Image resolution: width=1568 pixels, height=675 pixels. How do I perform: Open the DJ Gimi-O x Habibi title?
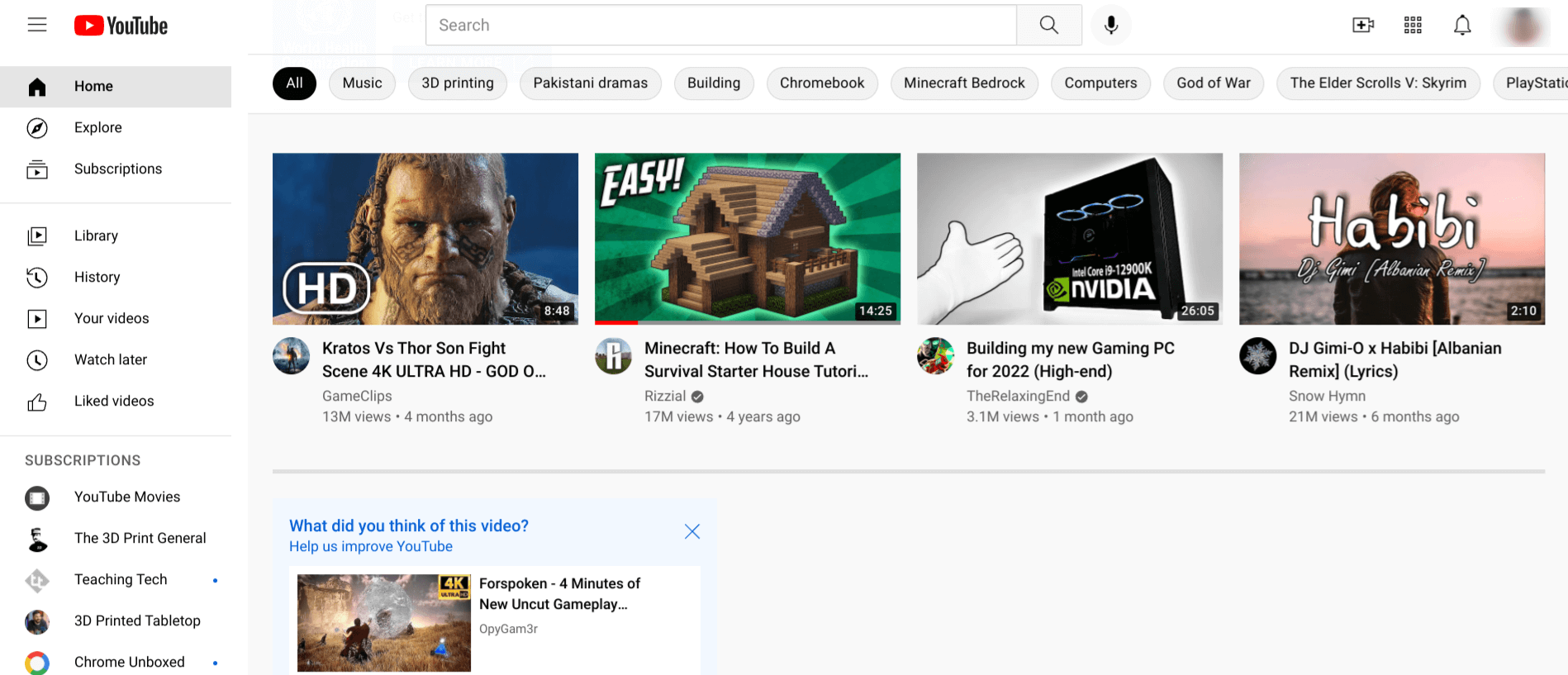pyautogui.click(x=1395, y=360)
